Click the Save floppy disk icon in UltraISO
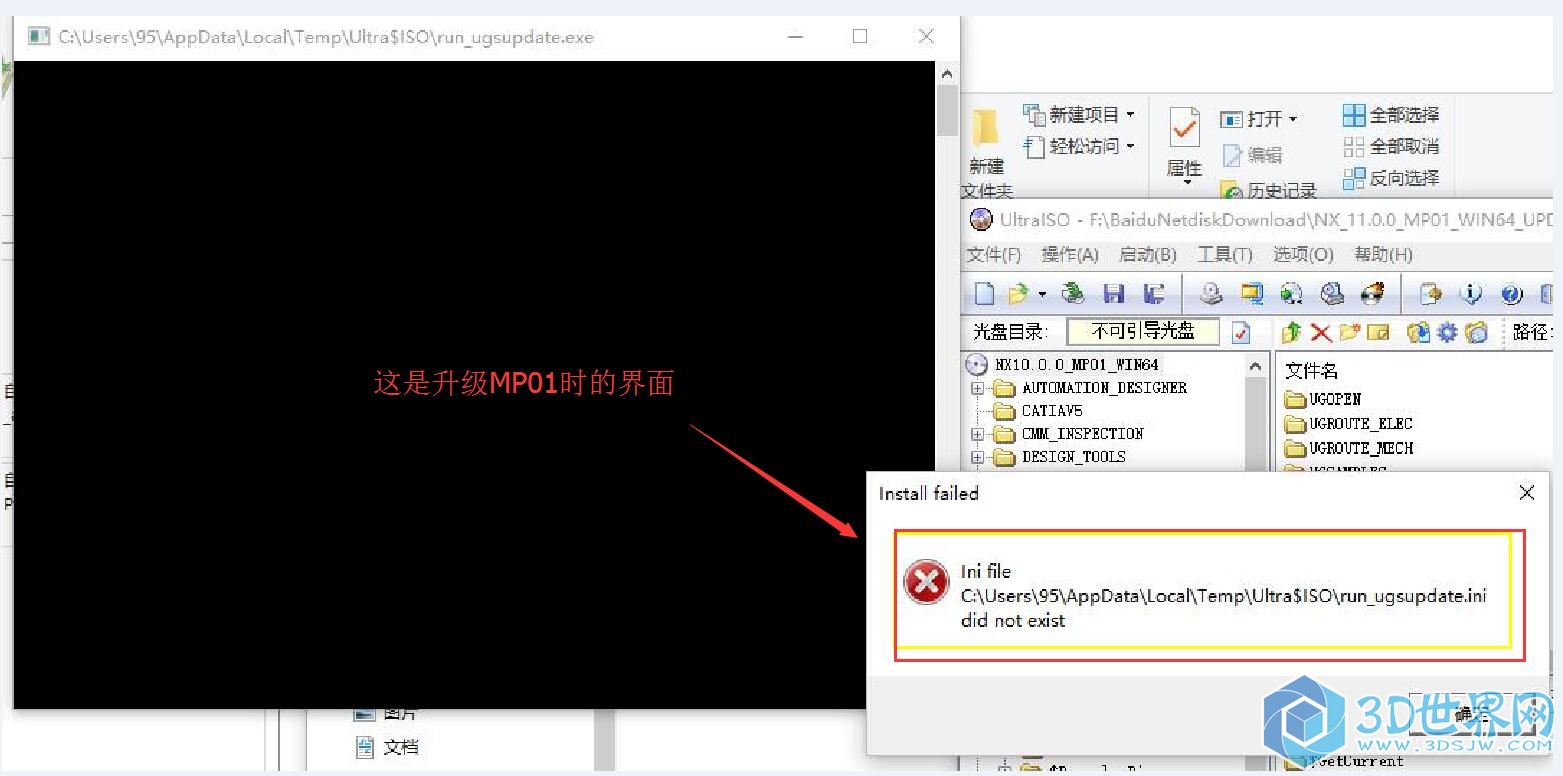The image size is (1563, 776). [x=1114, y=293]
